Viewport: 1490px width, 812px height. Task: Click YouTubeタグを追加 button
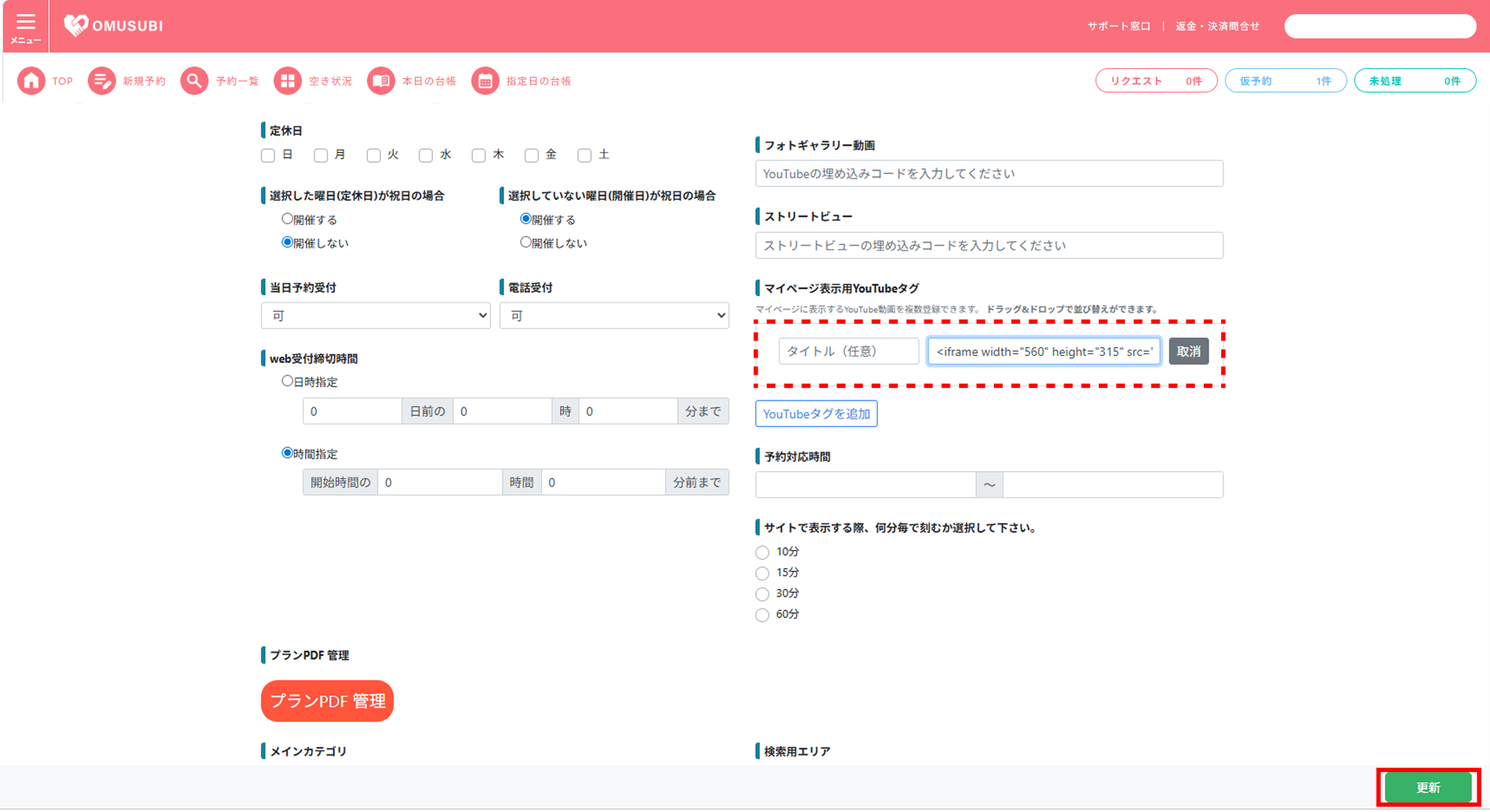click(816, 414)
